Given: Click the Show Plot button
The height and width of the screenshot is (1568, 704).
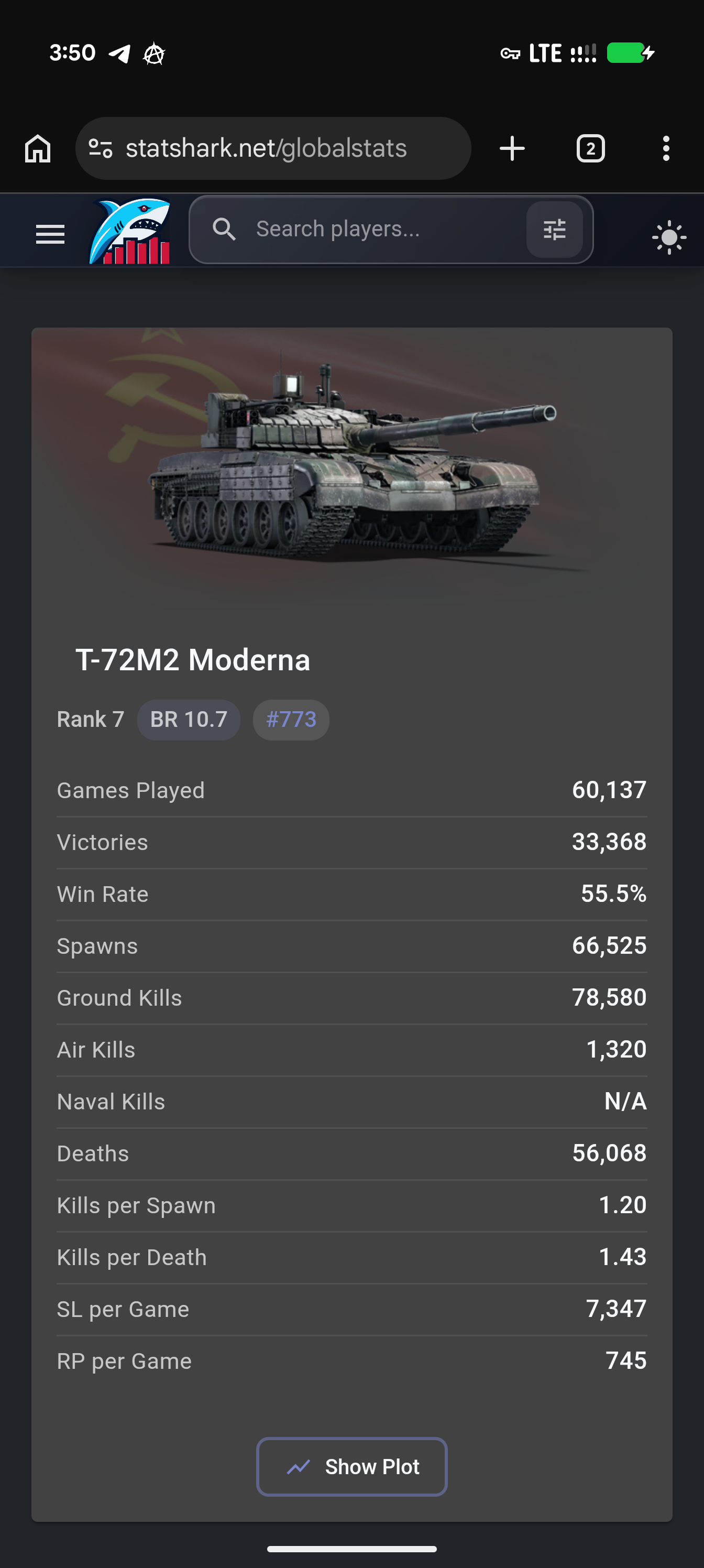Looking at the screenshot, I should pyautogui.click(x=351, y=1466).
